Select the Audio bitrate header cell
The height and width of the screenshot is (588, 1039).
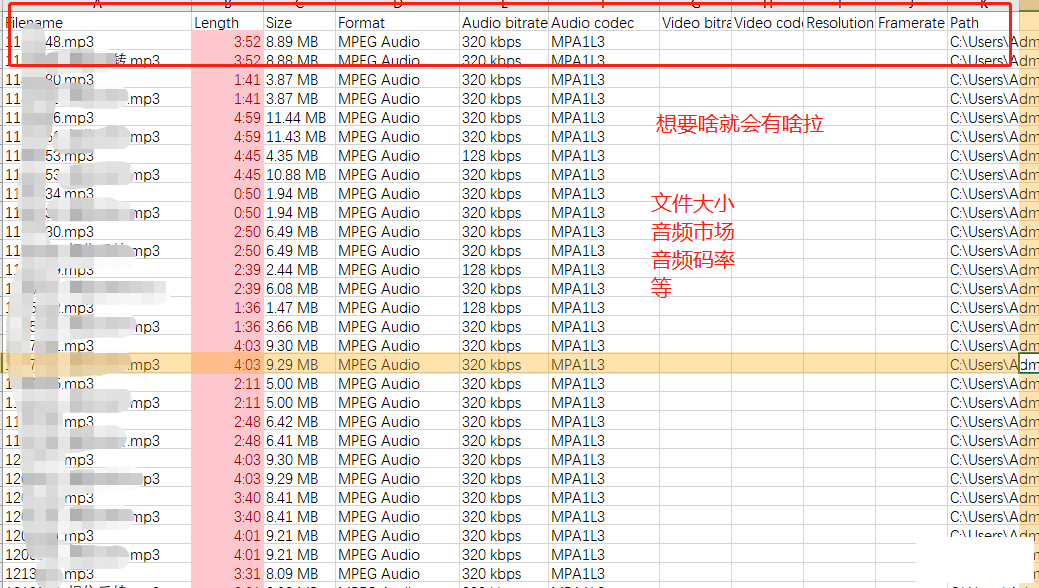click(504, 23)
